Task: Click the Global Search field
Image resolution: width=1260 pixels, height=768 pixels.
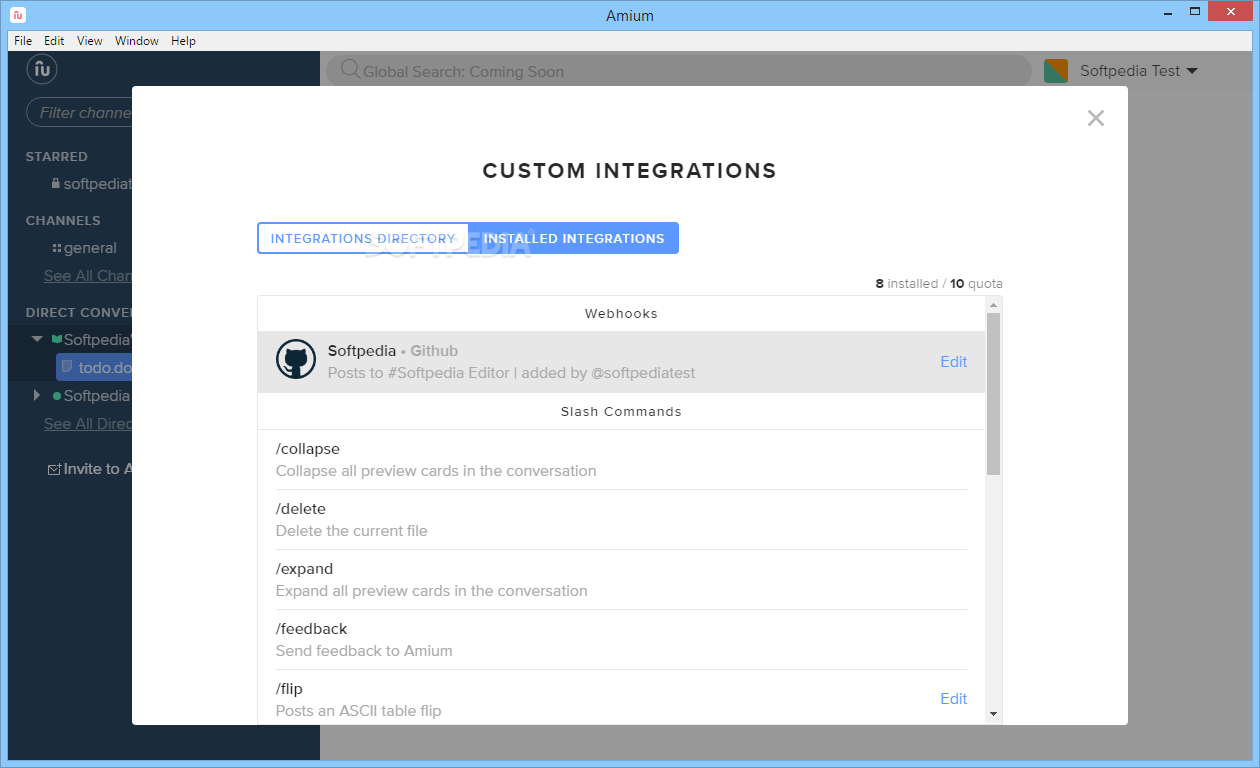Action: point(678,71)
